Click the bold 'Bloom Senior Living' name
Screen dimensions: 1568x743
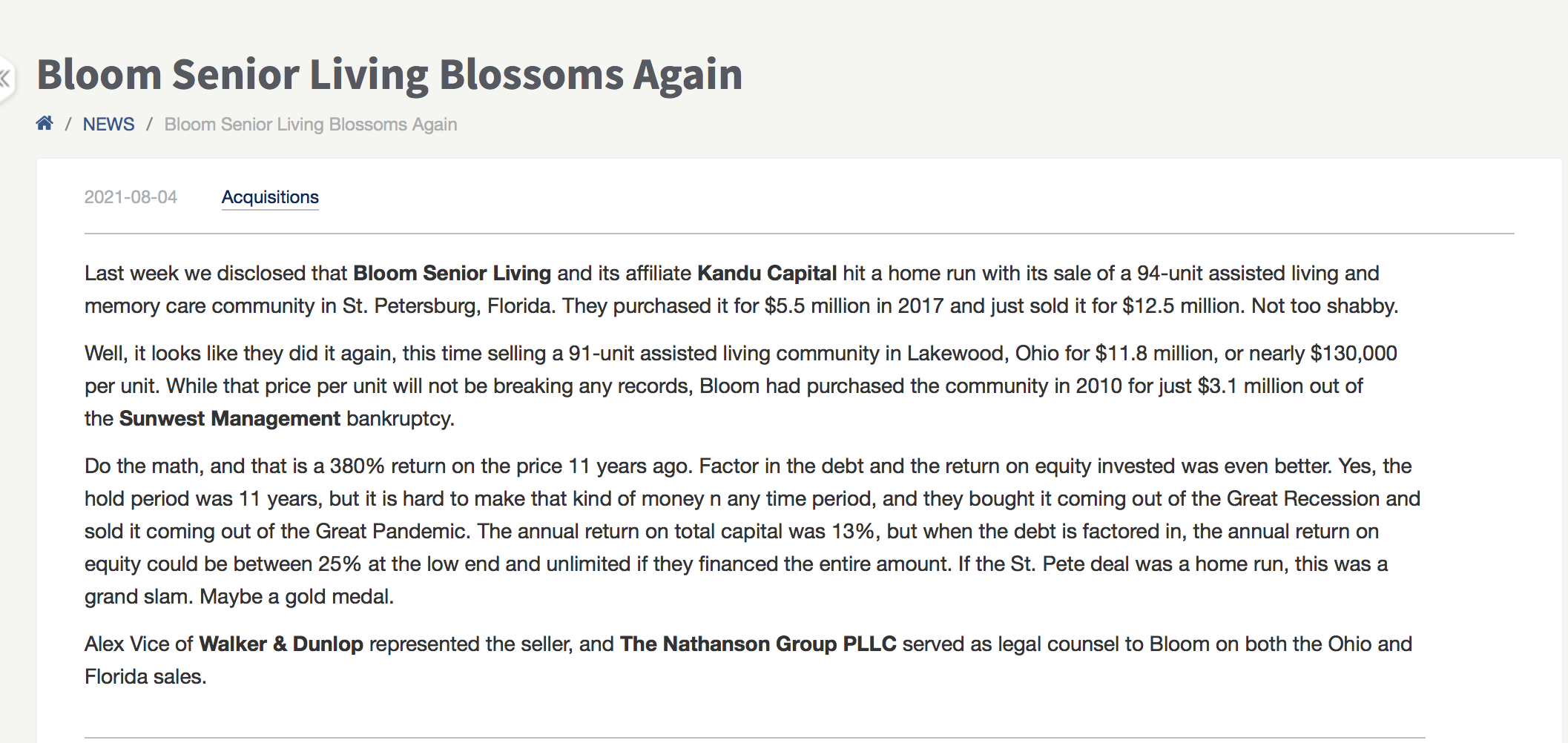point(452,273)
